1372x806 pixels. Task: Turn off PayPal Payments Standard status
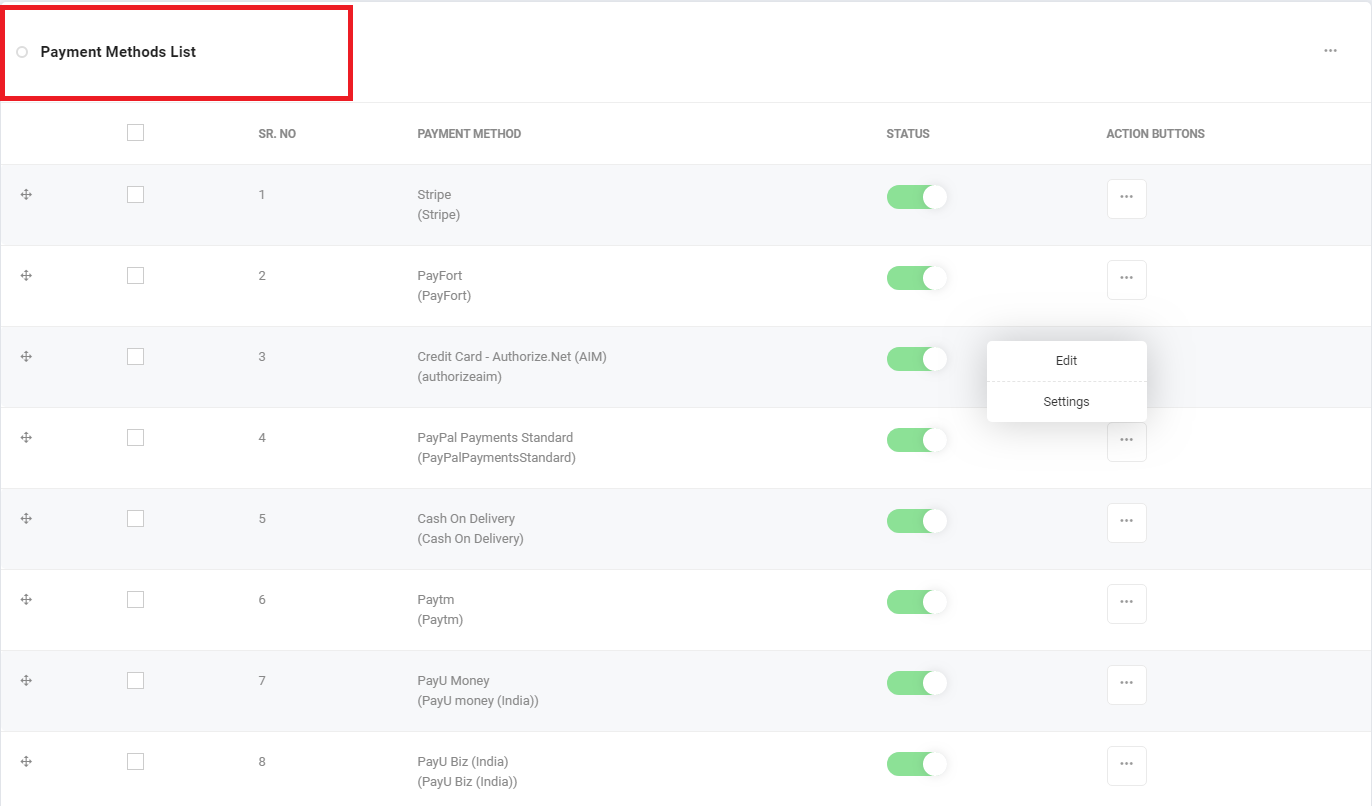[x=917, y=440]
